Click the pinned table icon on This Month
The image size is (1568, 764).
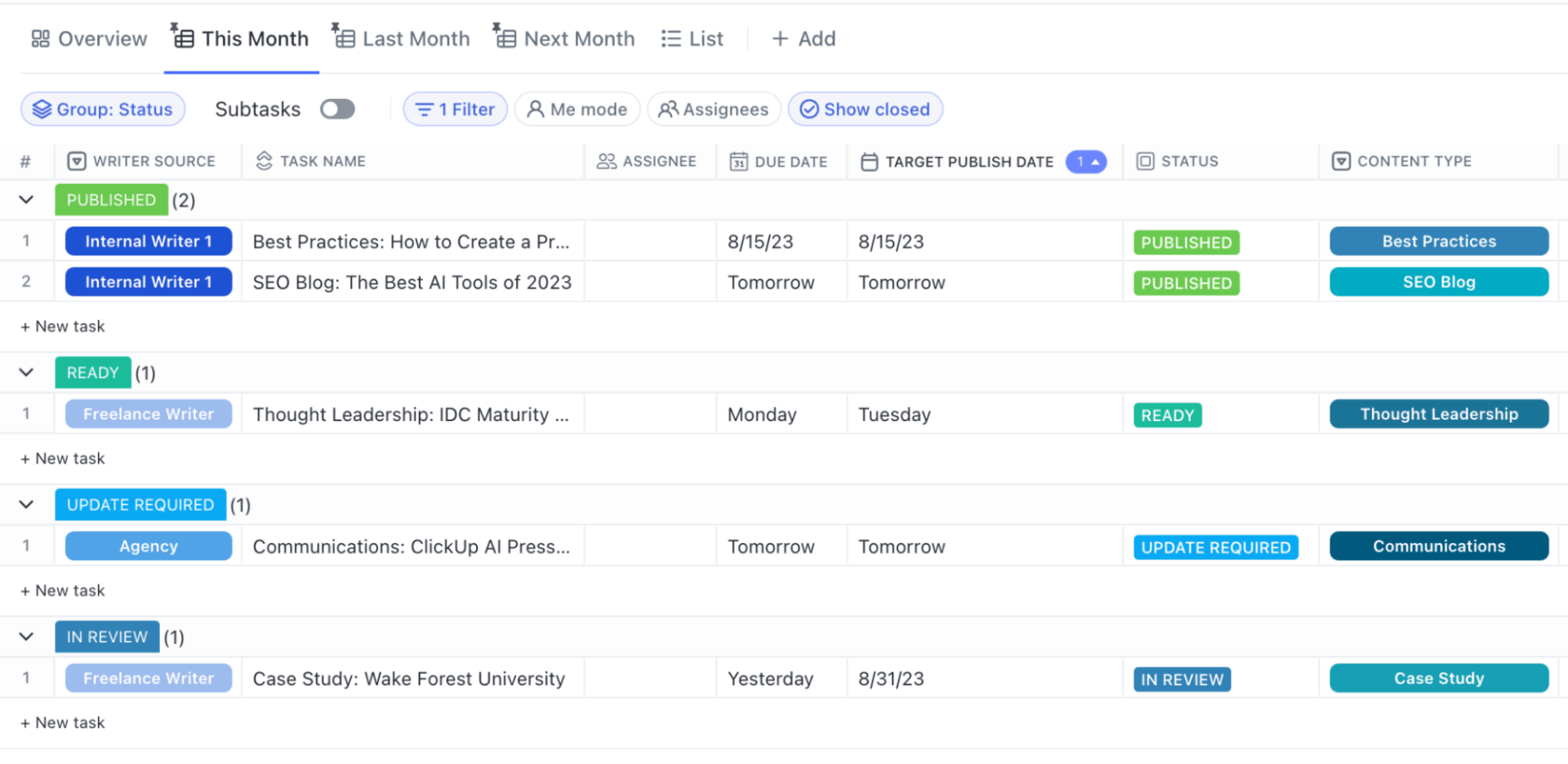(x=183, y=37)
